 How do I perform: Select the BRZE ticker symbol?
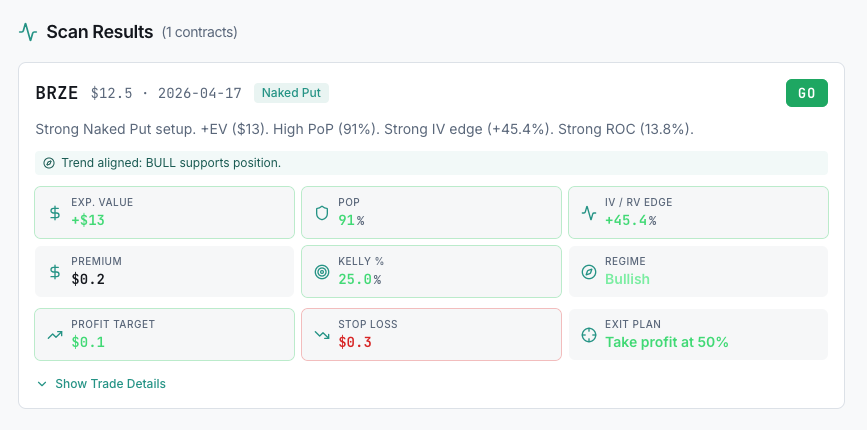(x=57, y=93)
